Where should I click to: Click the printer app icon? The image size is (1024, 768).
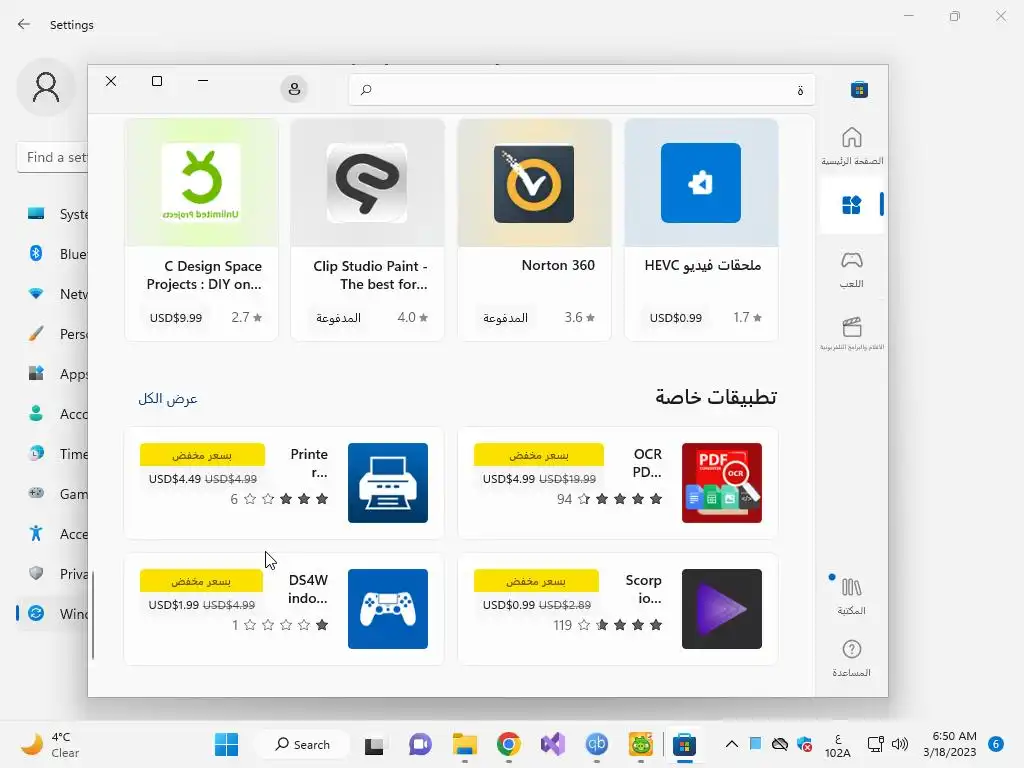388,483
